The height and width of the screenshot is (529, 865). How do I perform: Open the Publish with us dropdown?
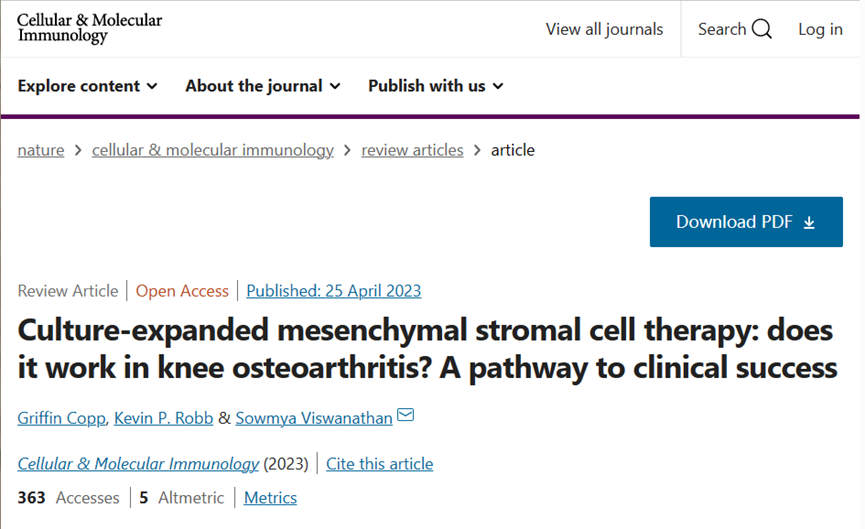(x=436, y=86)
